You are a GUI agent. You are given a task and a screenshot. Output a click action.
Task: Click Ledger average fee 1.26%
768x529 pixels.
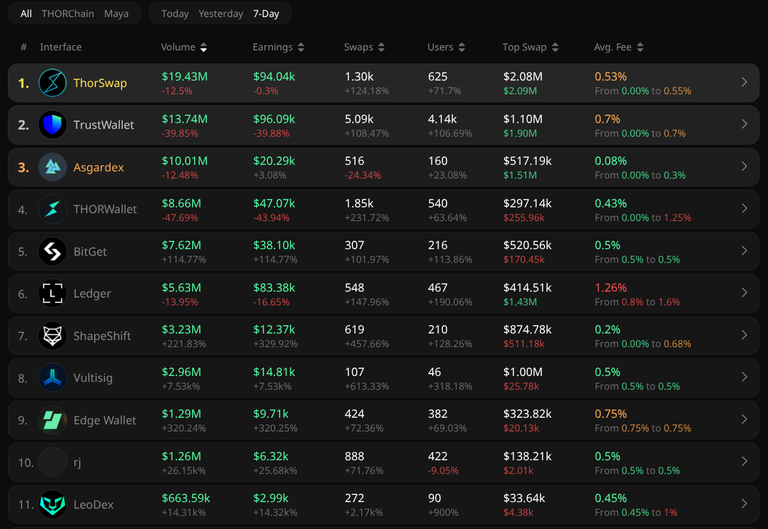click(x=611, y=288)
